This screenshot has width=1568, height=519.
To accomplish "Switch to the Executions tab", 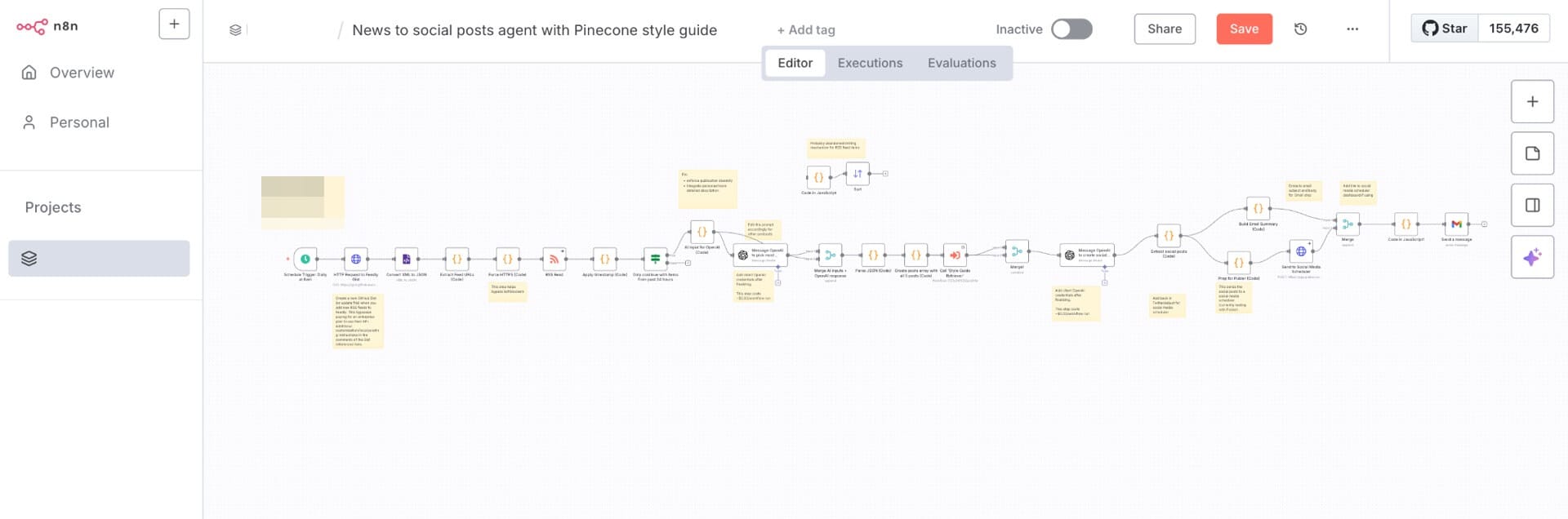I will pyautogui.click(x=869, y=63).
